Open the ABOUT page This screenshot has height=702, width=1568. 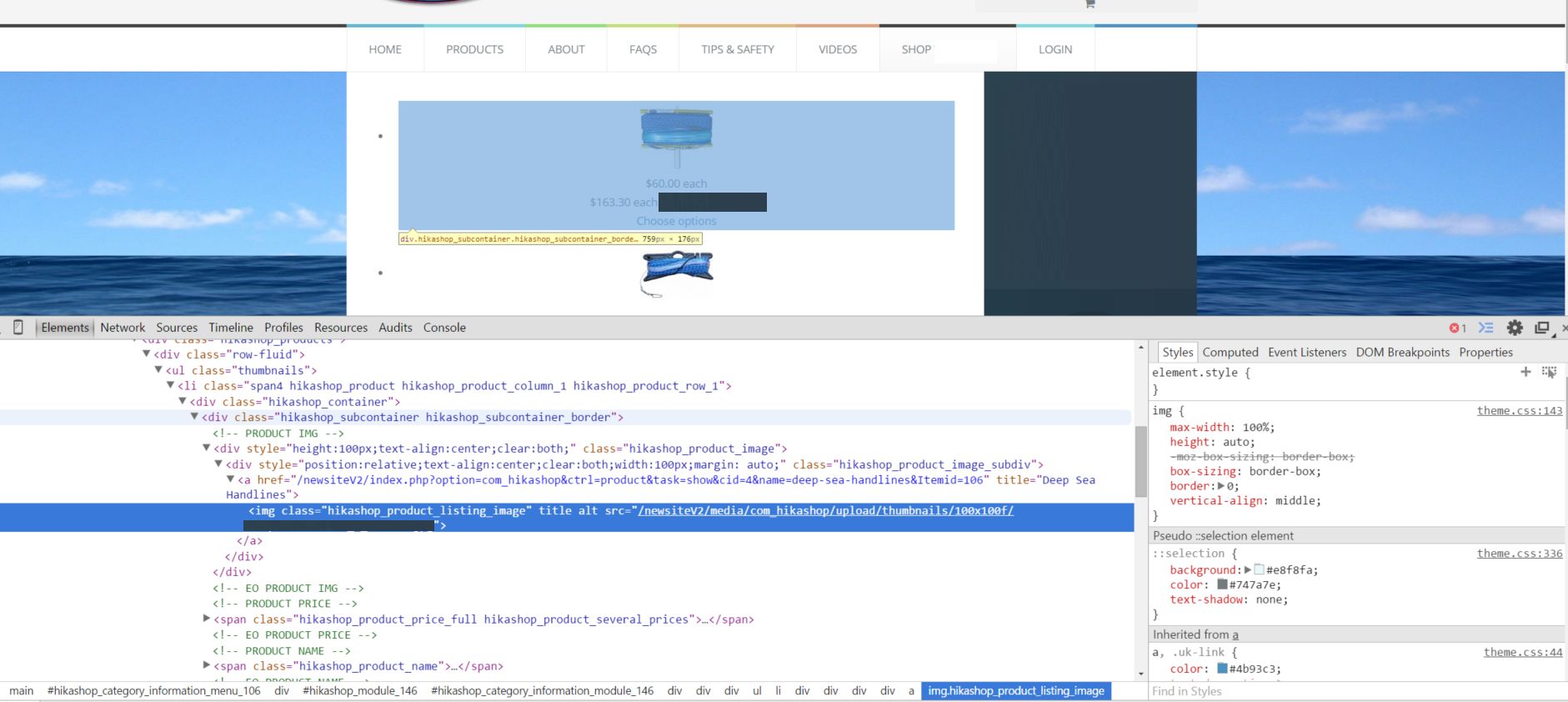566,49
